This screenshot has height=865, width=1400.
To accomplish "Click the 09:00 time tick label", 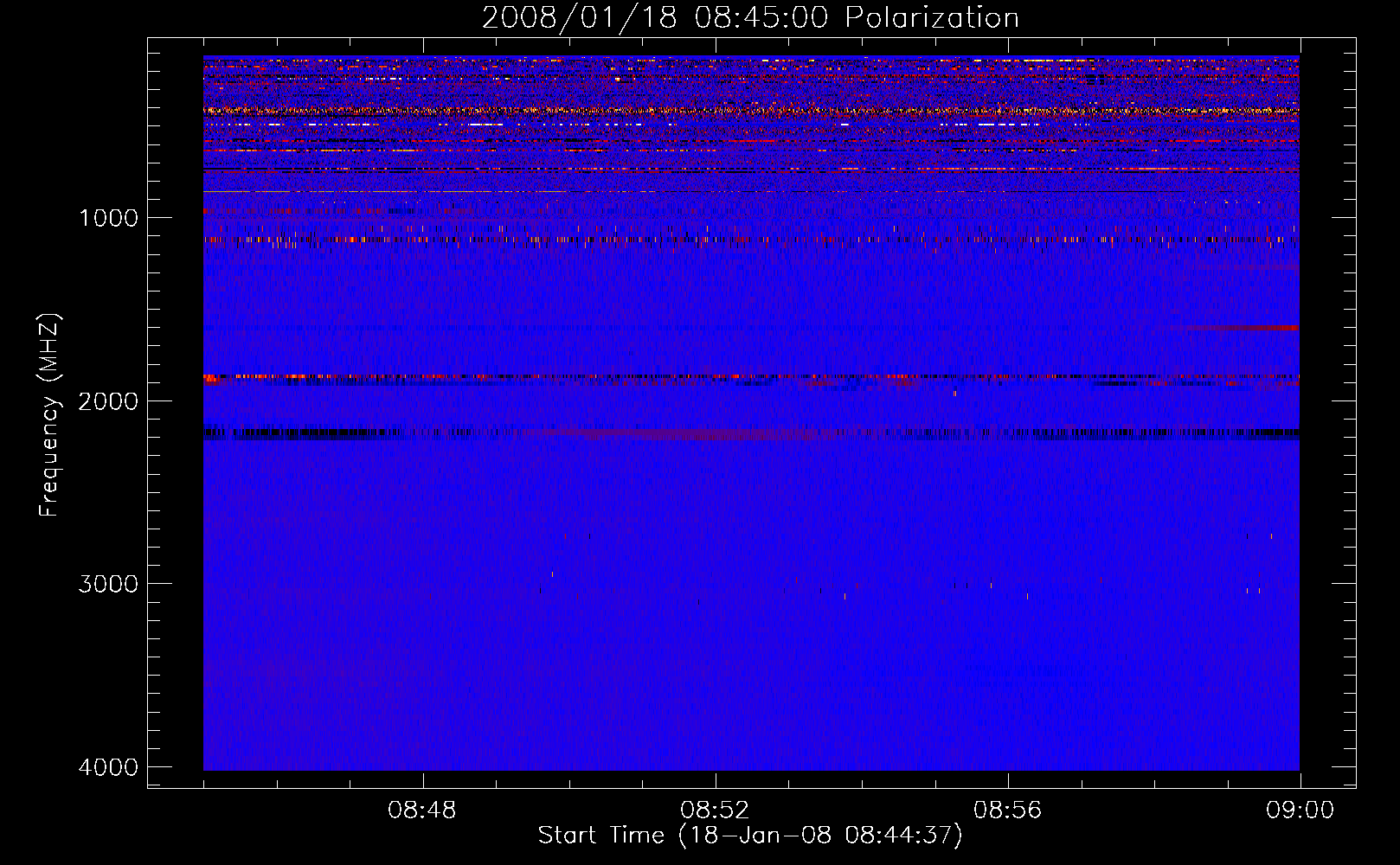I will (1300, 811).
